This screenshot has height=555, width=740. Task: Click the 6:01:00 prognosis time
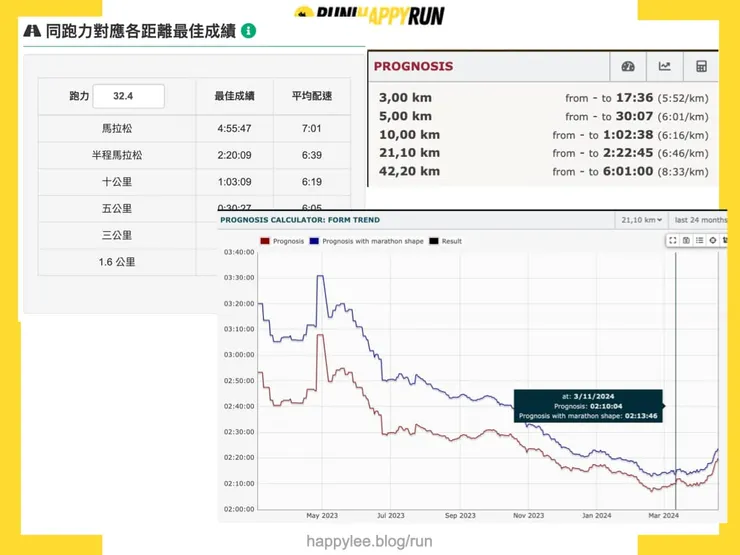click(628, 171)
